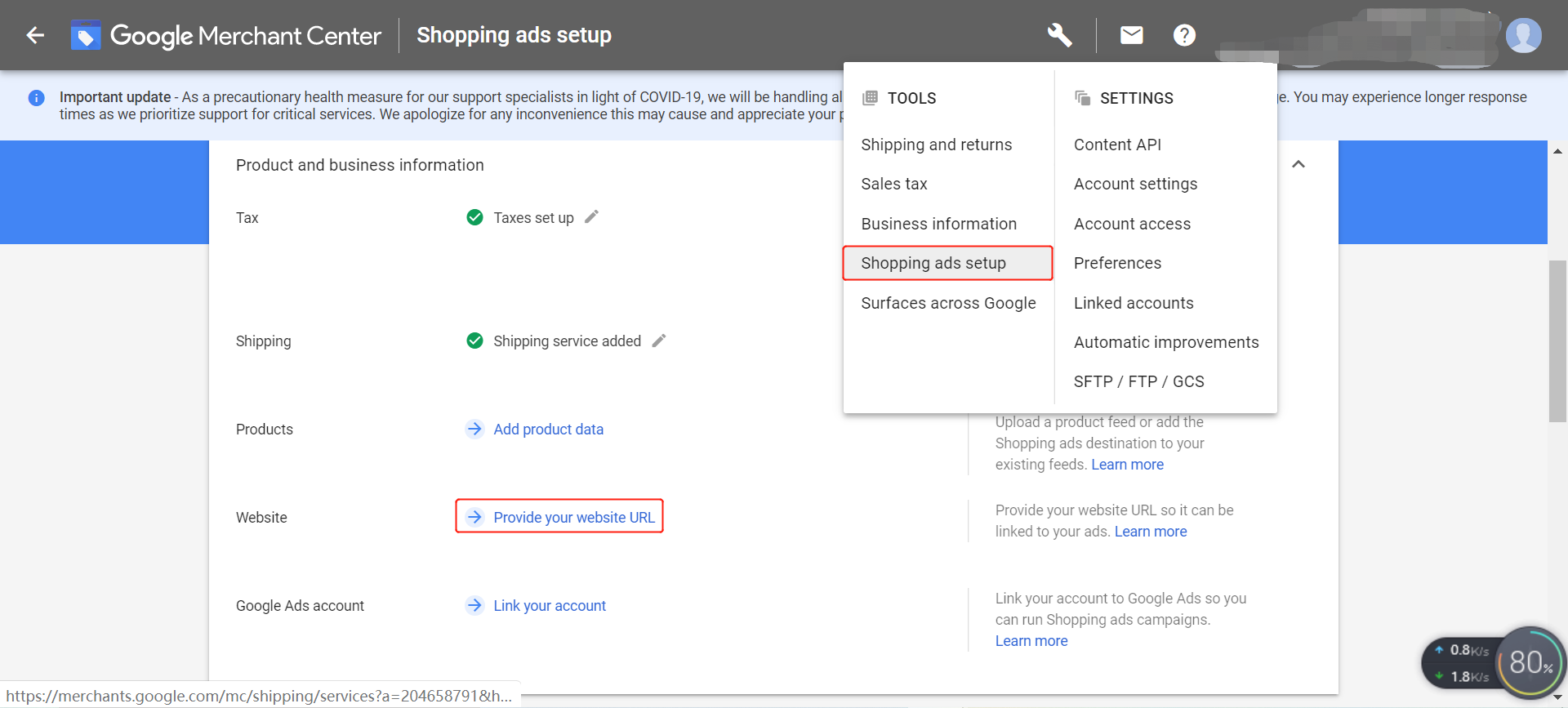Edit tax settings with pencil icon
Screen dimensions: 1568x708
point(592,217)
